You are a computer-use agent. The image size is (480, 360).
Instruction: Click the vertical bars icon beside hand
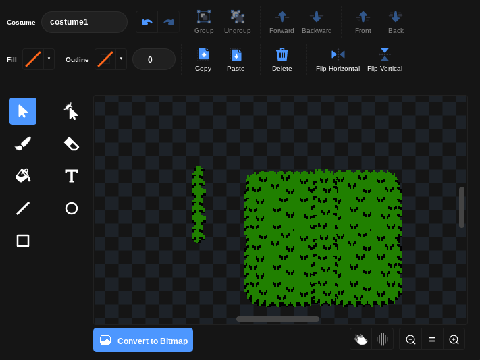[x=382, y=340]
